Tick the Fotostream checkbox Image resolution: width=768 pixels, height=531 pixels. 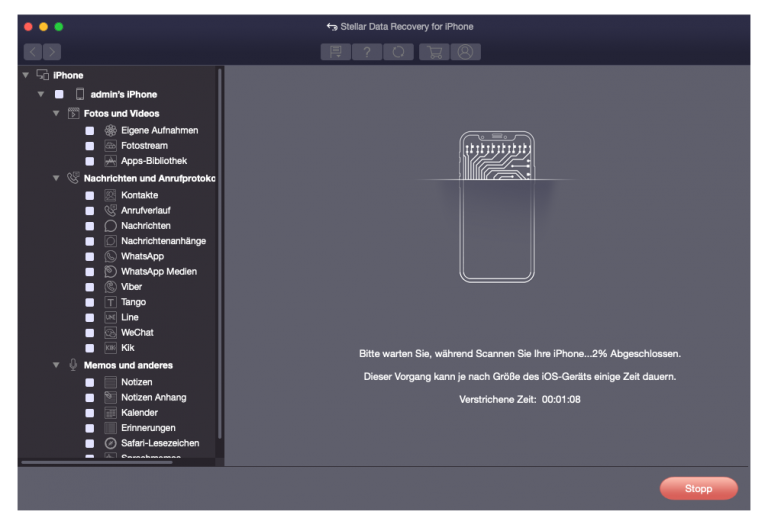90,146
